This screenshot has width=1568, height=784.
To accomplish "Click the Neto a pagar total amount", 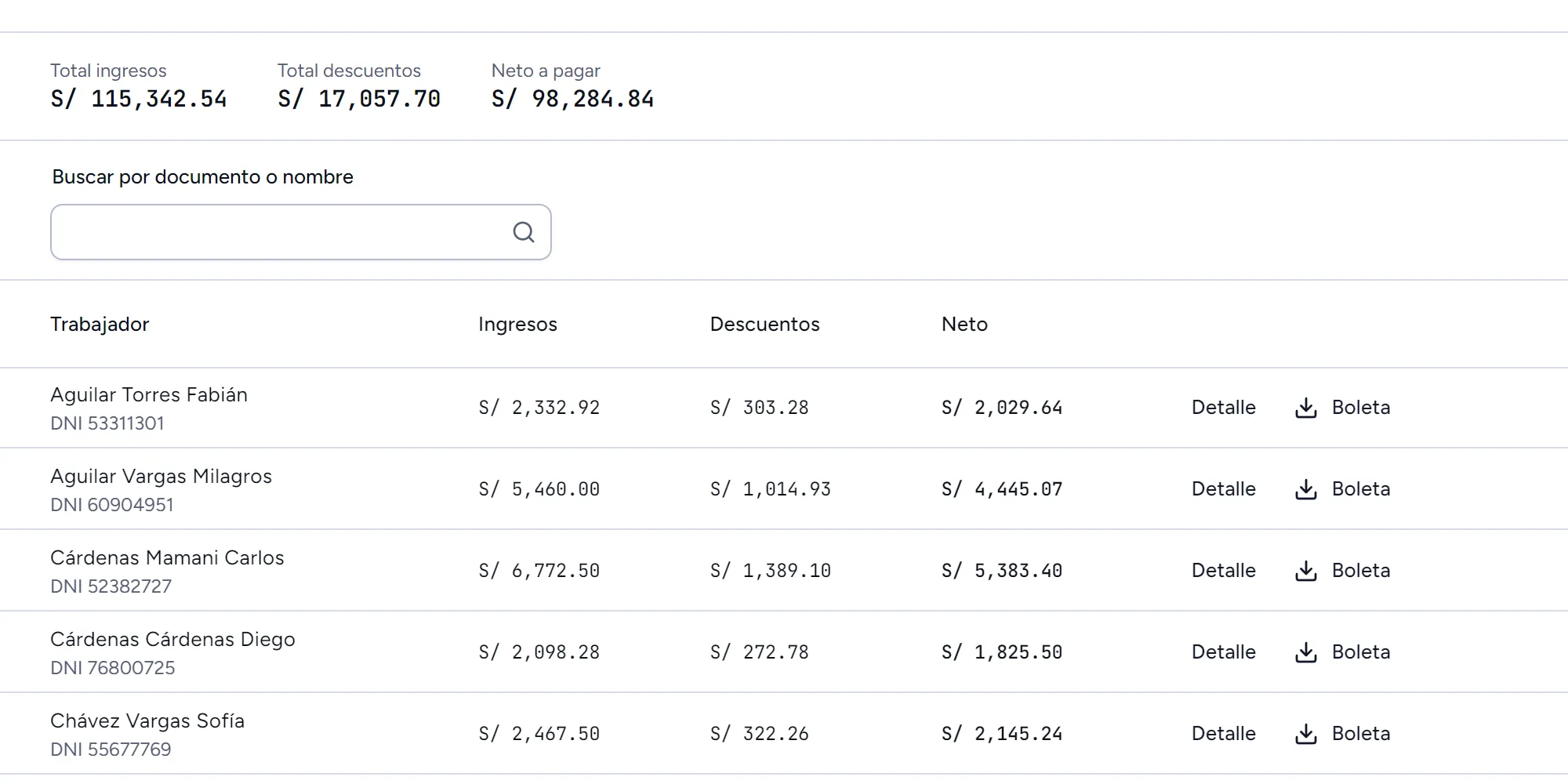I will tap(572, 99).
